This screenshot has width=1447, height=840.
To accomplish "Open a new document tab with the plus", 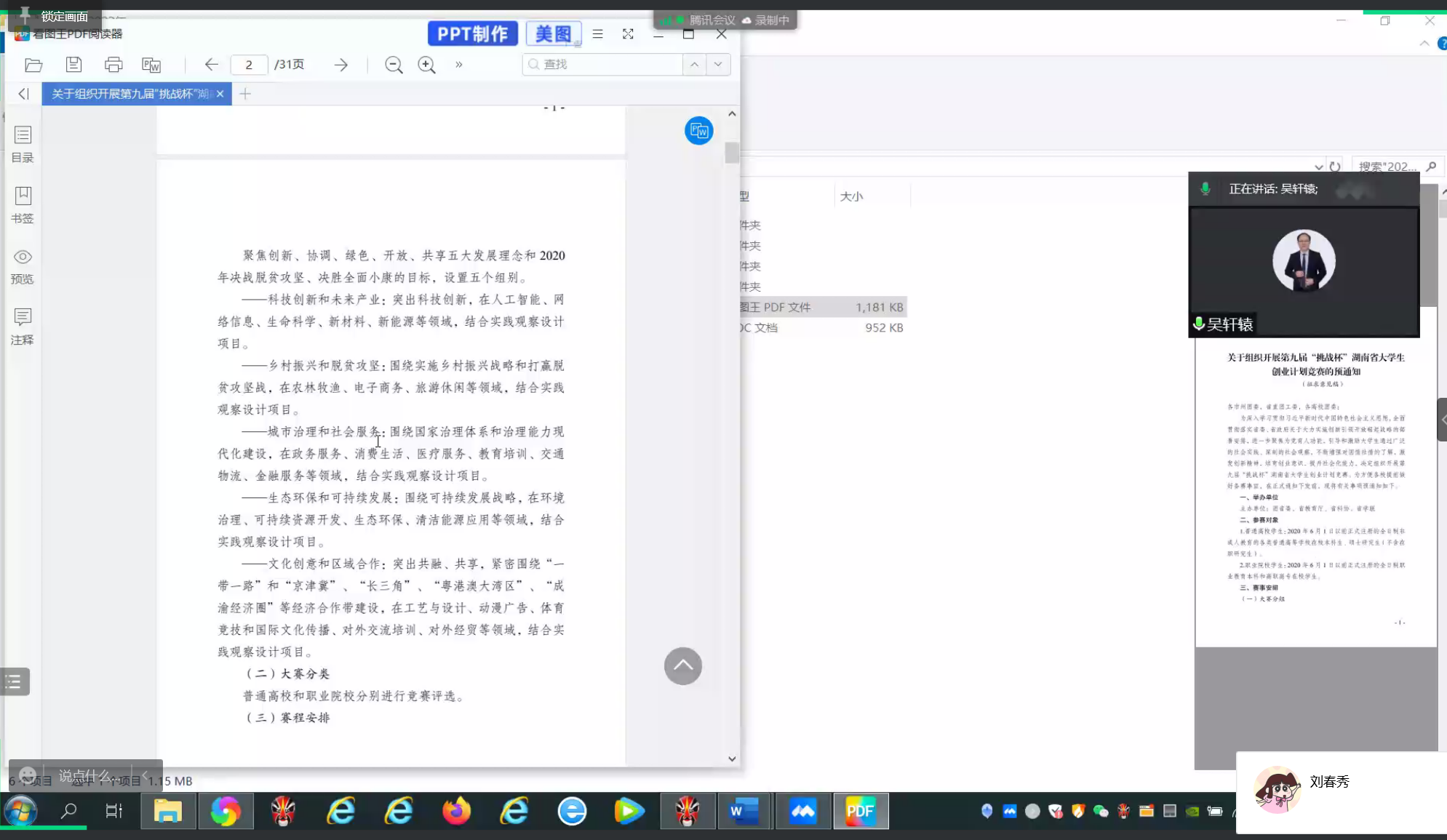I will 244,94.
